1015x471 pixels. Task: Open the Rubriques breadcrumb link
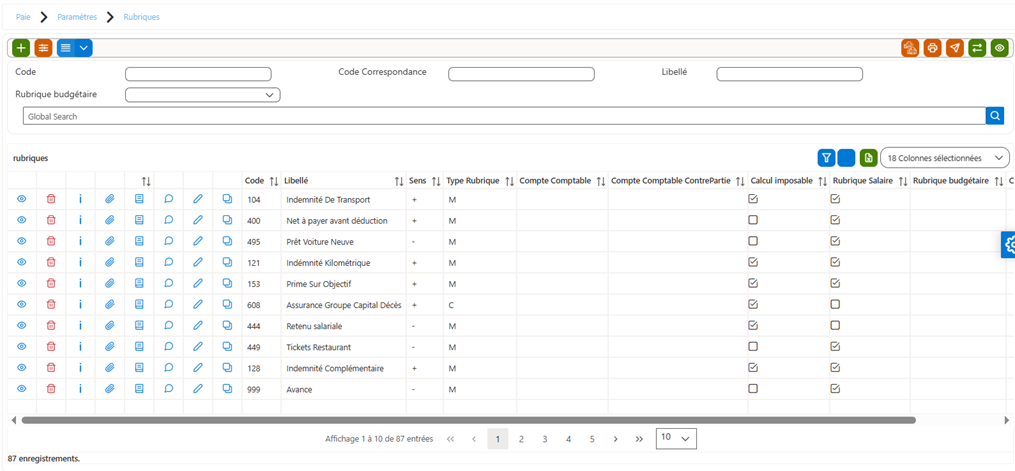pyautogui.click(x=142, y=17)
